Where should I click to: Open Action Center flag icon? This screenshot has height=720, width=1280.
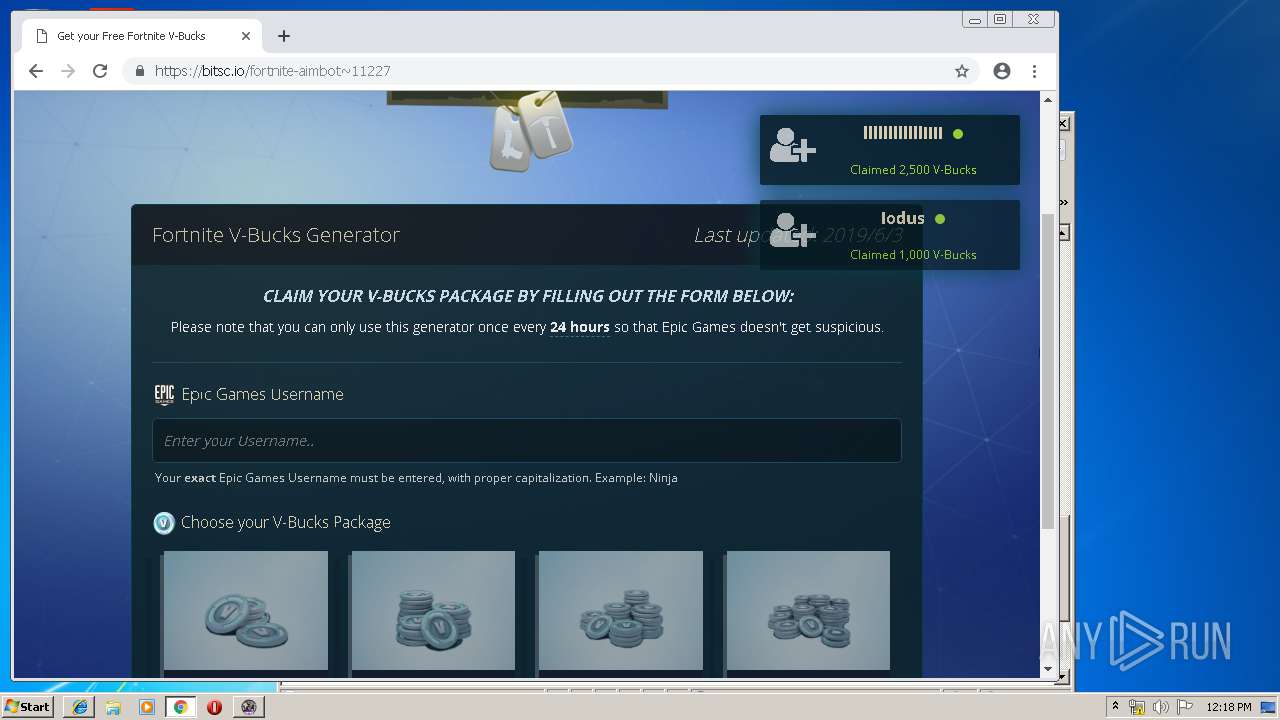1184,707
